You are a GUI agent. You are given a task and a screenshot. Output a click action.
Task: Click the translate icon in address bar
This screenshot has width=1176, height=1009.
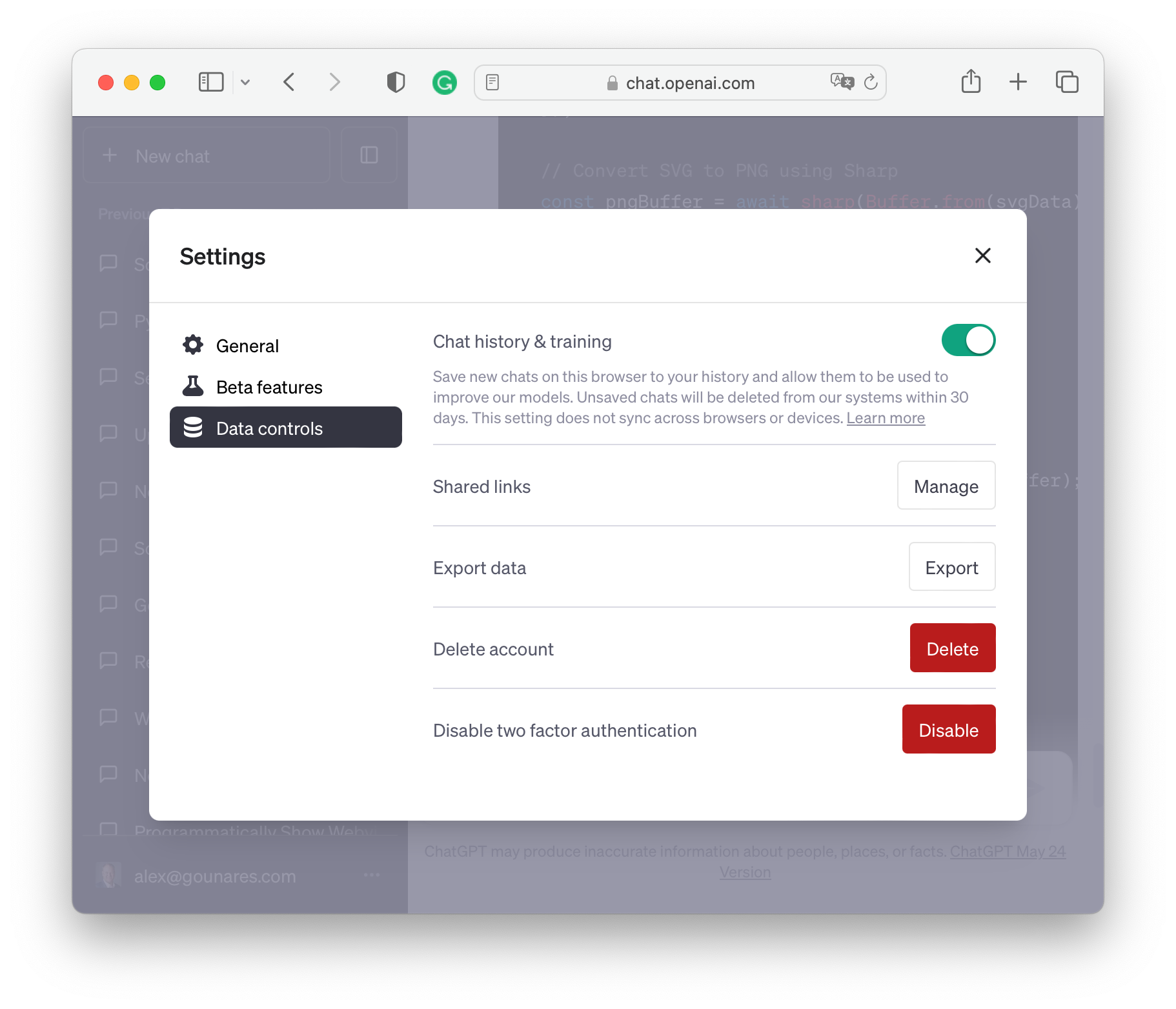coord(842,82)
